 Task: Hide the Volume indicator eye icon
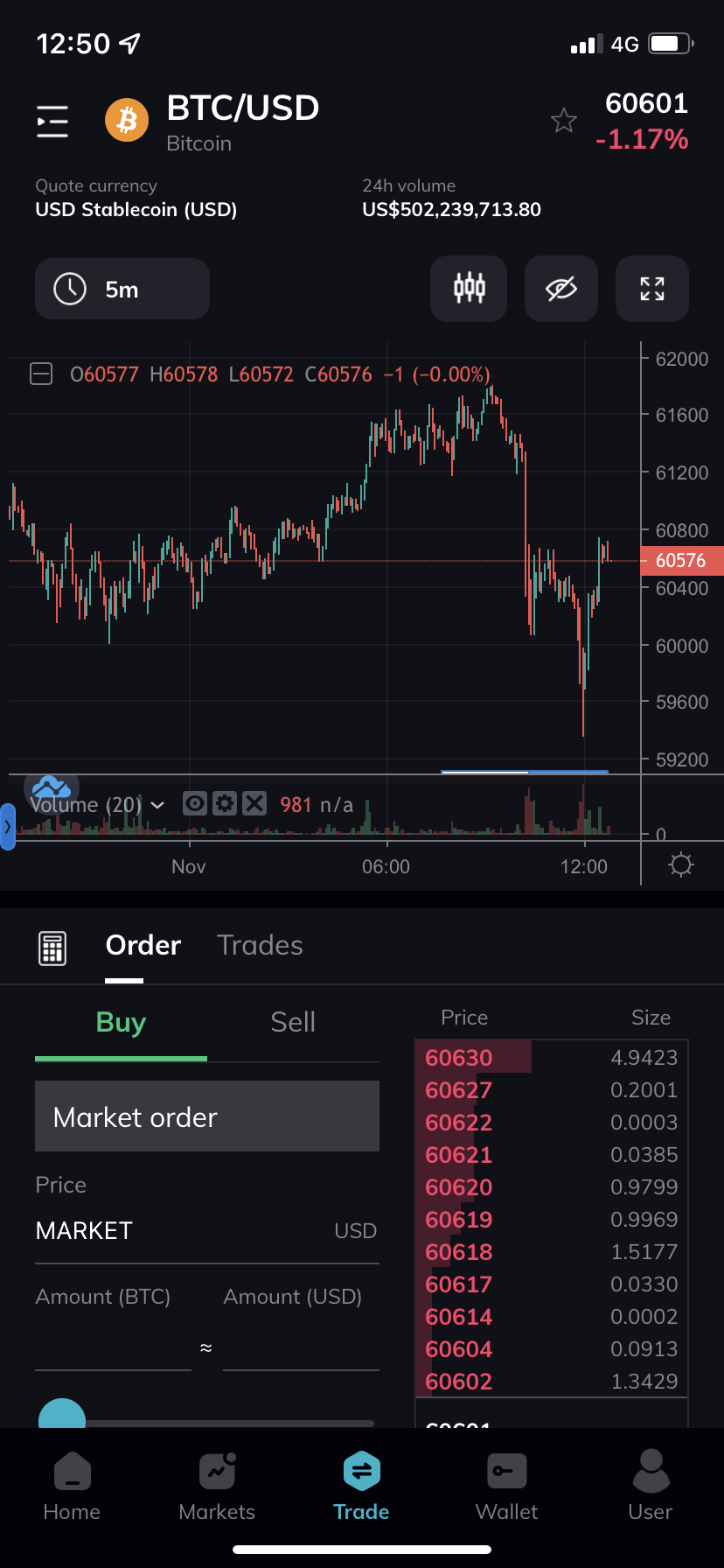[x=195, y=803]
